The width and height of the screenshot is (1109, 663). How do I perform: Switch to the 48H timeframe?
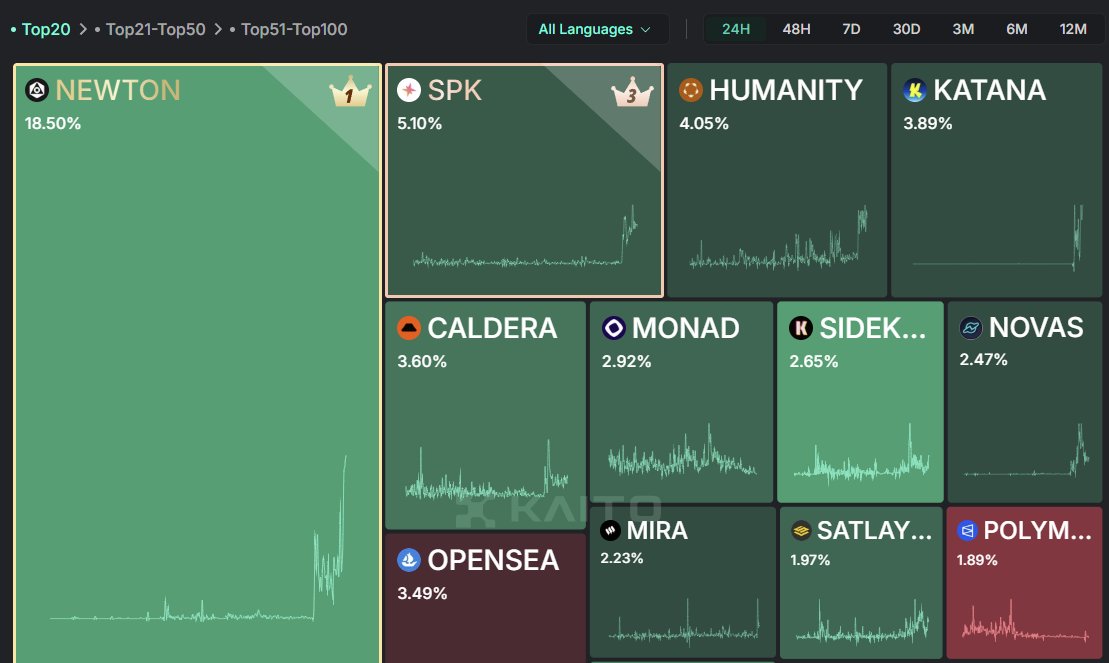point(796,29)
